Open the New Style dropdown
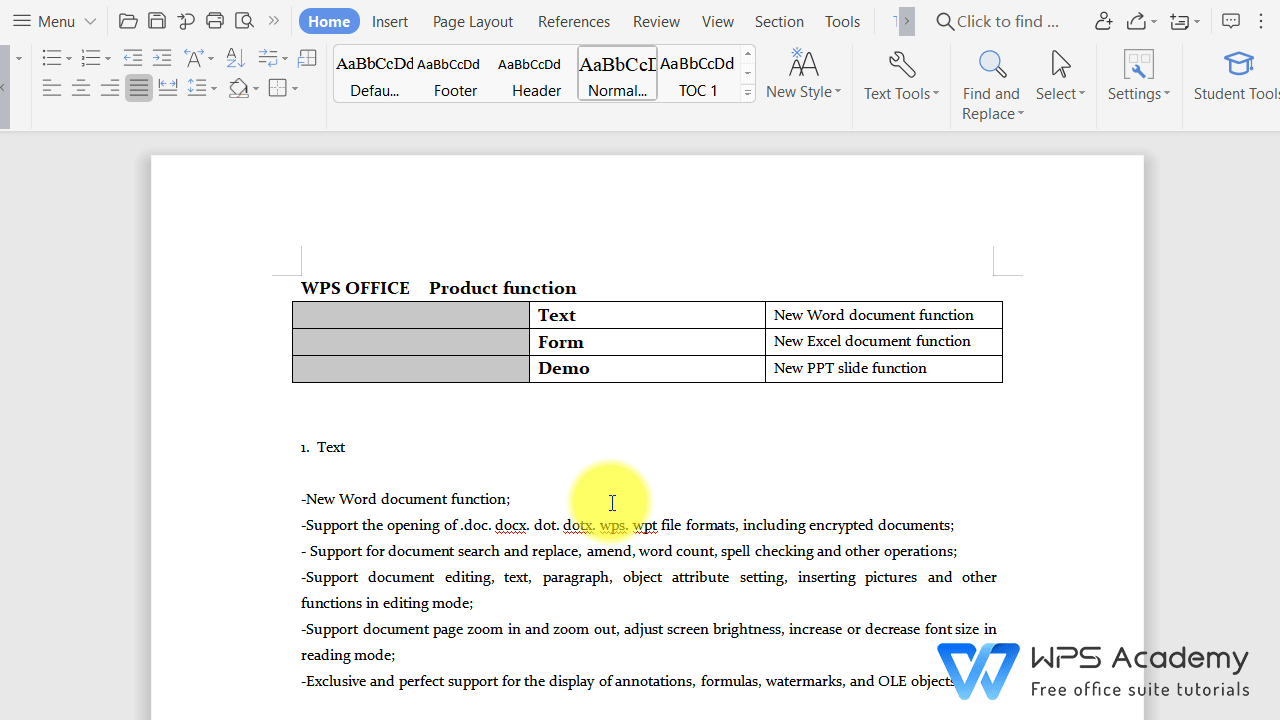The height and width of the screenshot is (720, 1280). click(803, 75)
